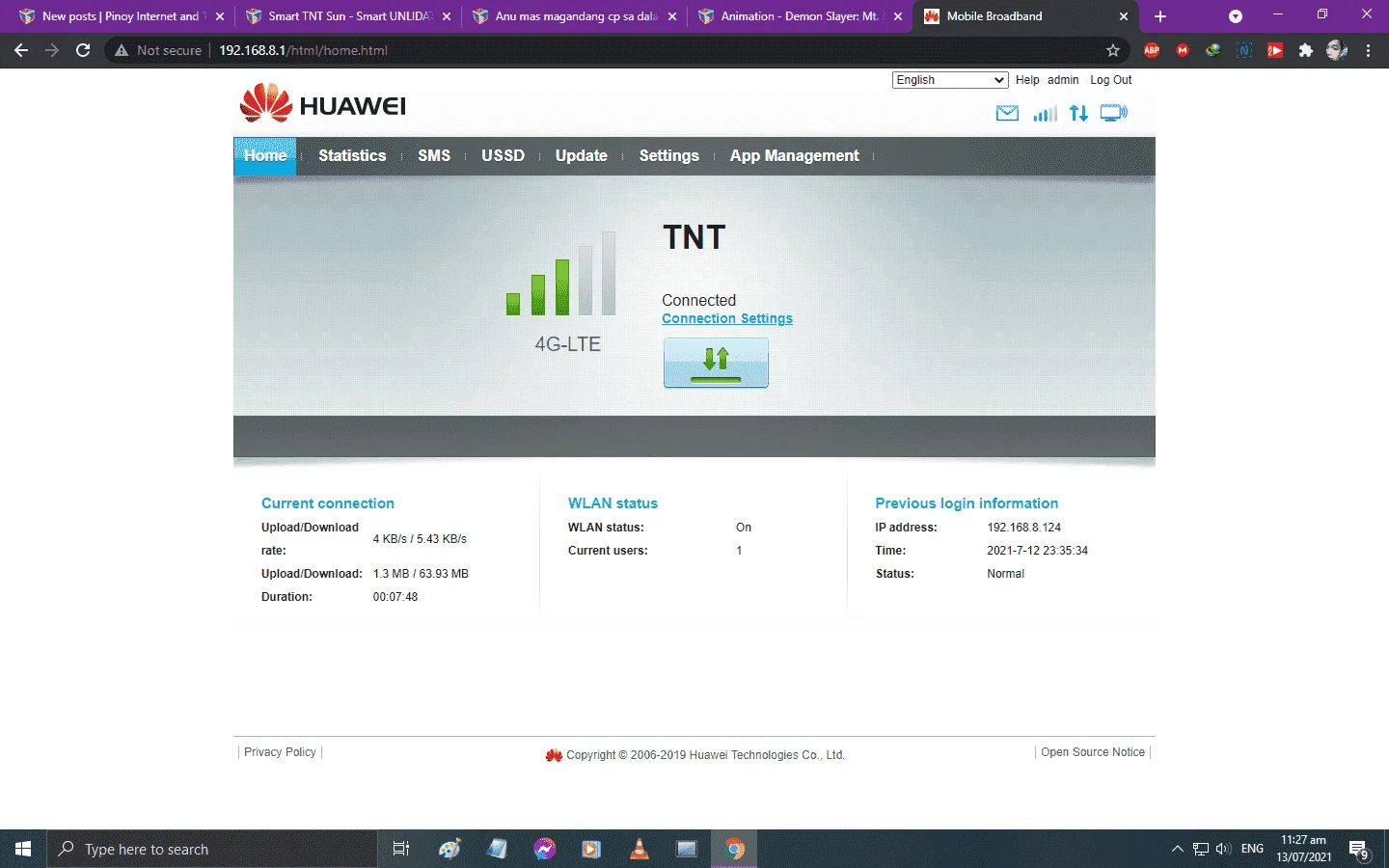
Task: Launch VLC media player from the taskbar
Action: (639, 849)
